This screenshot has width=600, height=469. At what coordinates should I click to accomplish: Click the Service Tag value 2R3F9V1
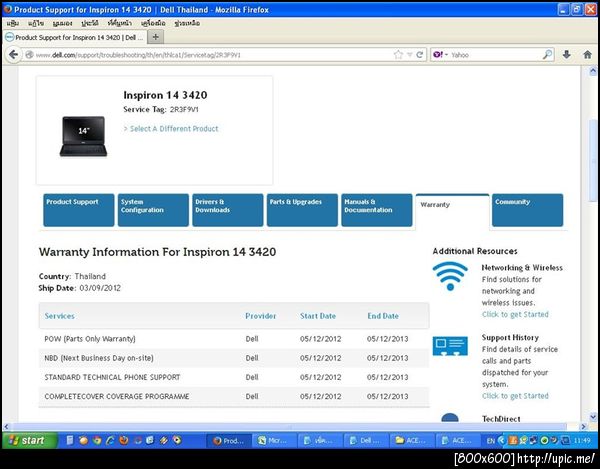(184, 109)
